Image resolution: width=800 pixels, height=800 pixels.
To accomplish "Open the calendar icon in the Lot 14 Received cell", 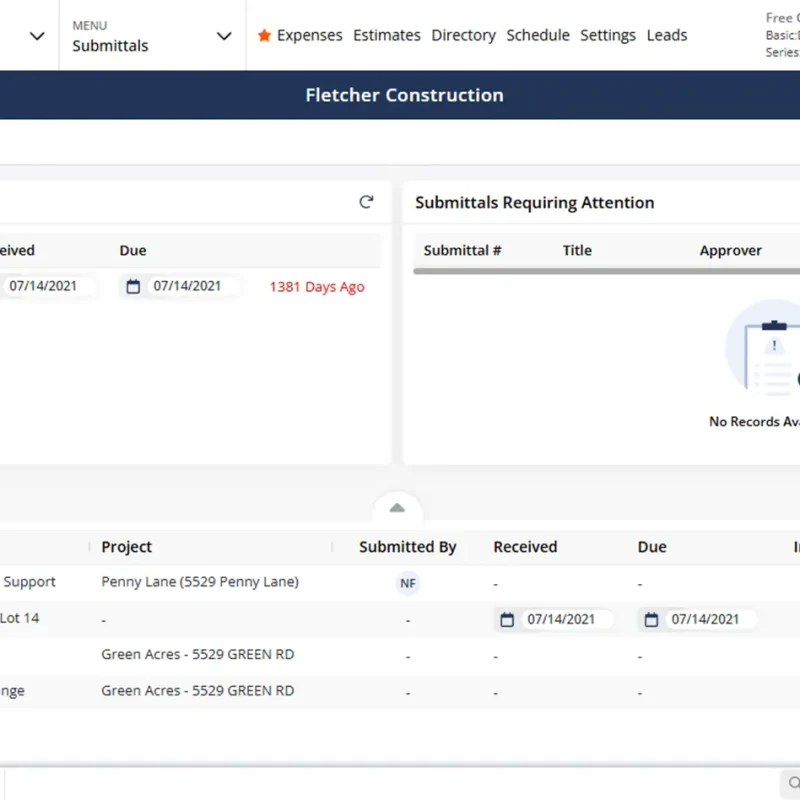I will pyautogui.click(x=507, y=619).
